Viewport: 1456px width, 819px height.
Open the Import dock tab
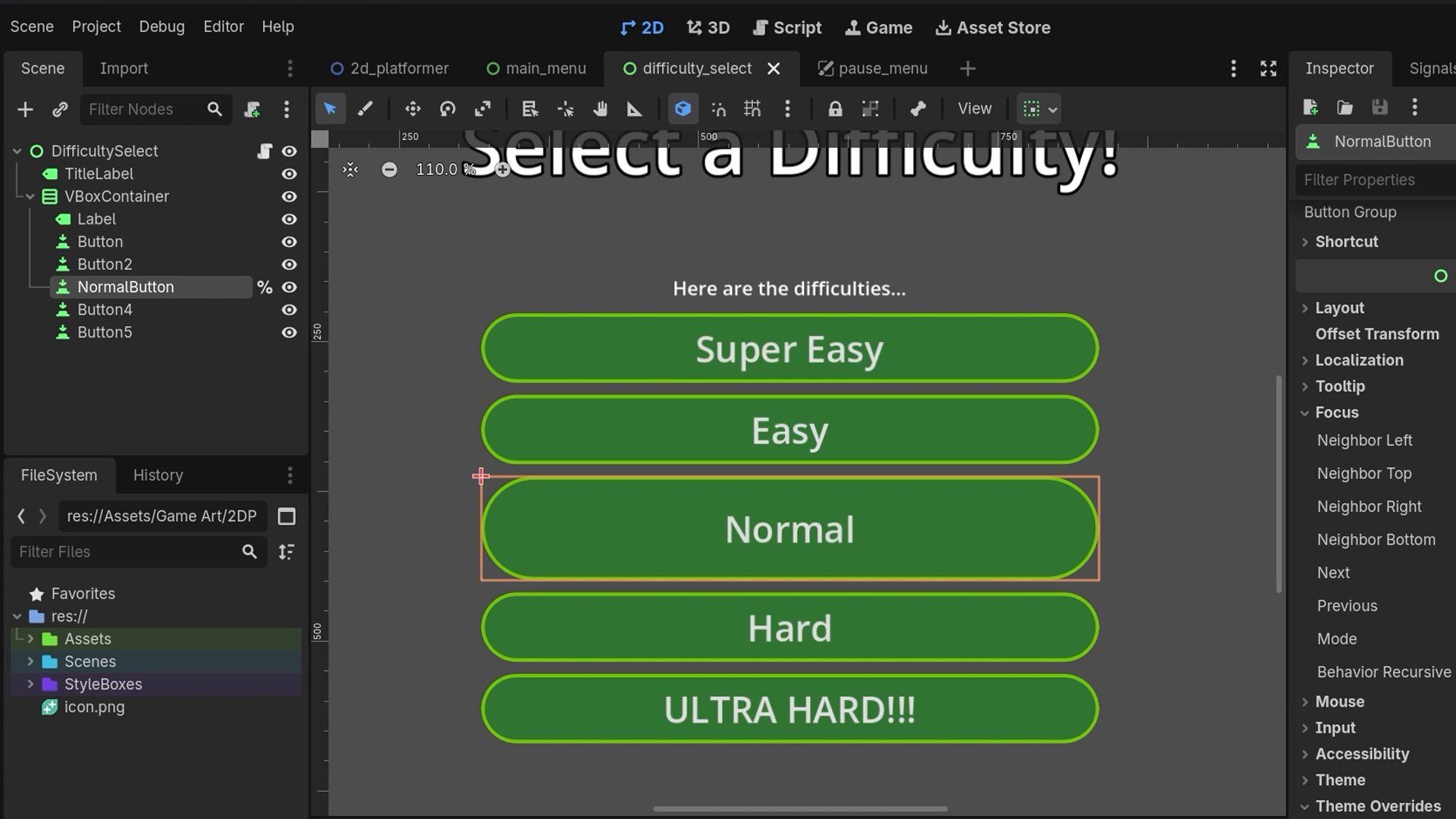pos(124,68)
